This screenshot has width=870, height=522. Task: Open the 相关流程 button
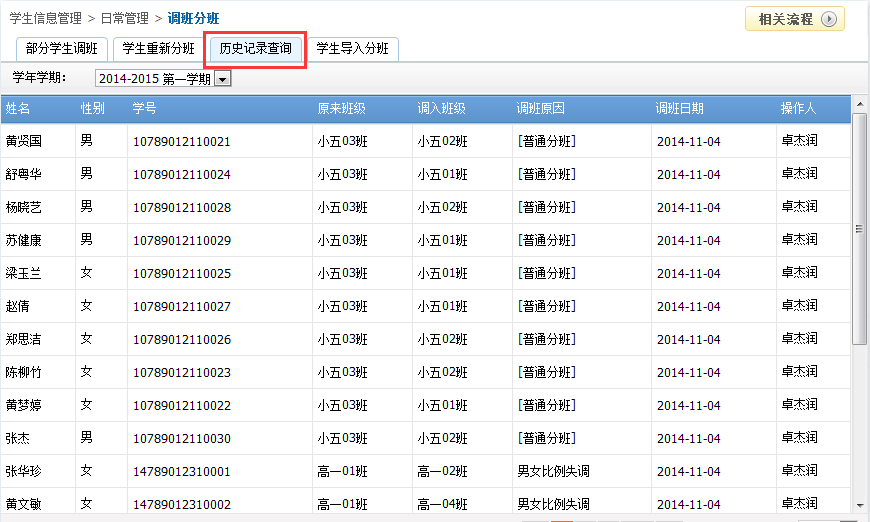click(x=795, y=19)
